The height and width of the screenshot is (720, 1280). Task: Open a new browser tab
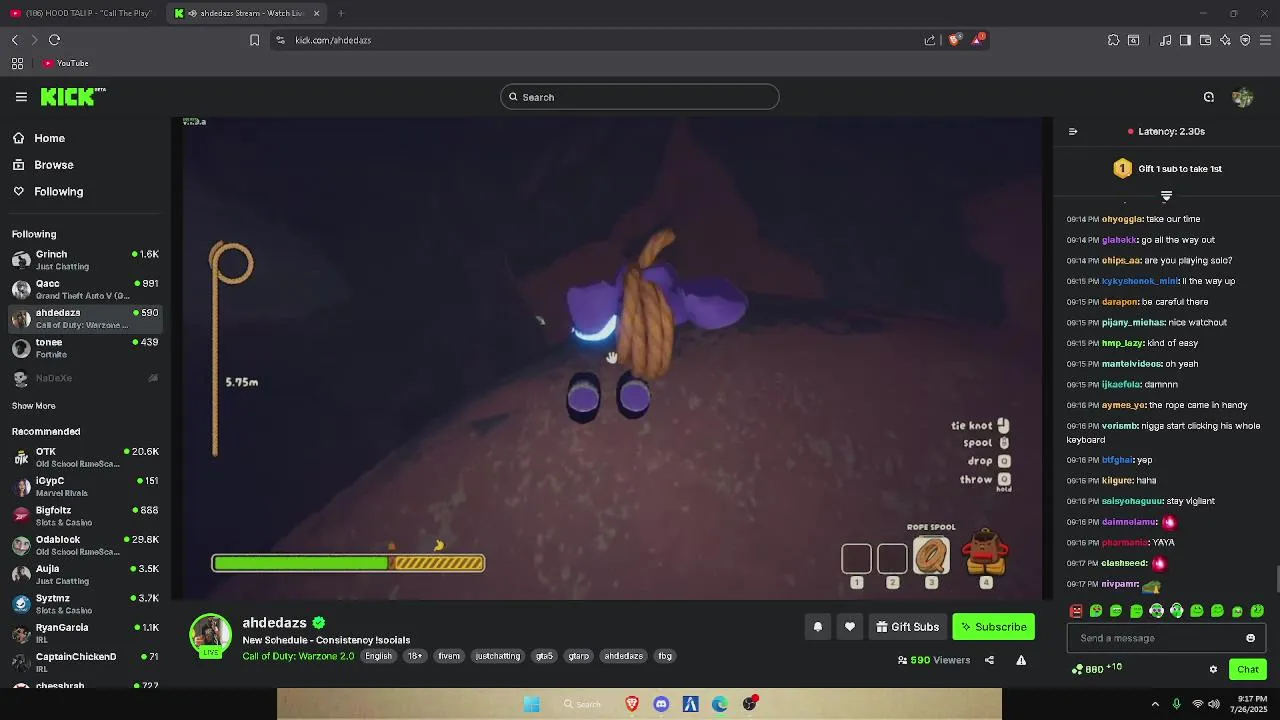(x=341, y=13)
